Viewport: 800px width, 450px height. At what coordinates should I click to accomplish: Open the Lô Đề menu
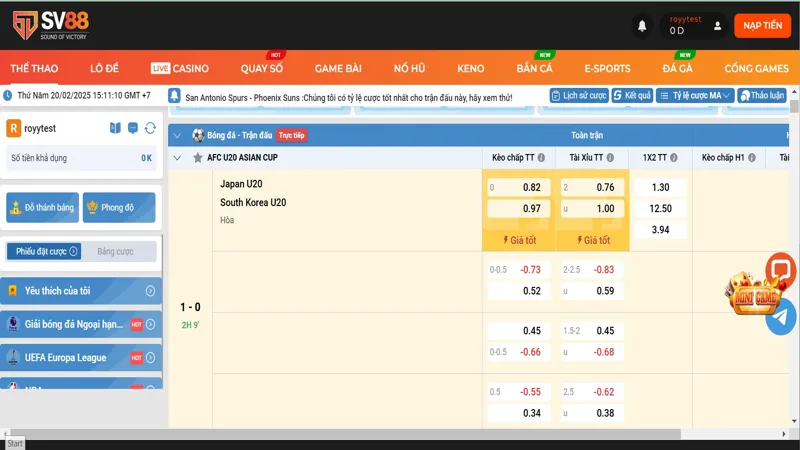point(105,68)
